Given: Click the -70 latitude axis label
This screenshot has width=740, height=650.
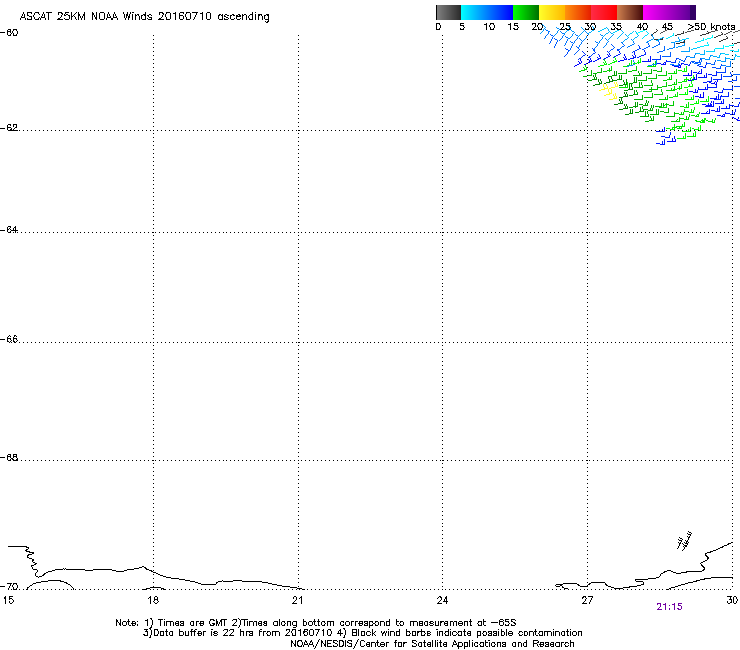Looking at the screenshot, I should [9, 587].
